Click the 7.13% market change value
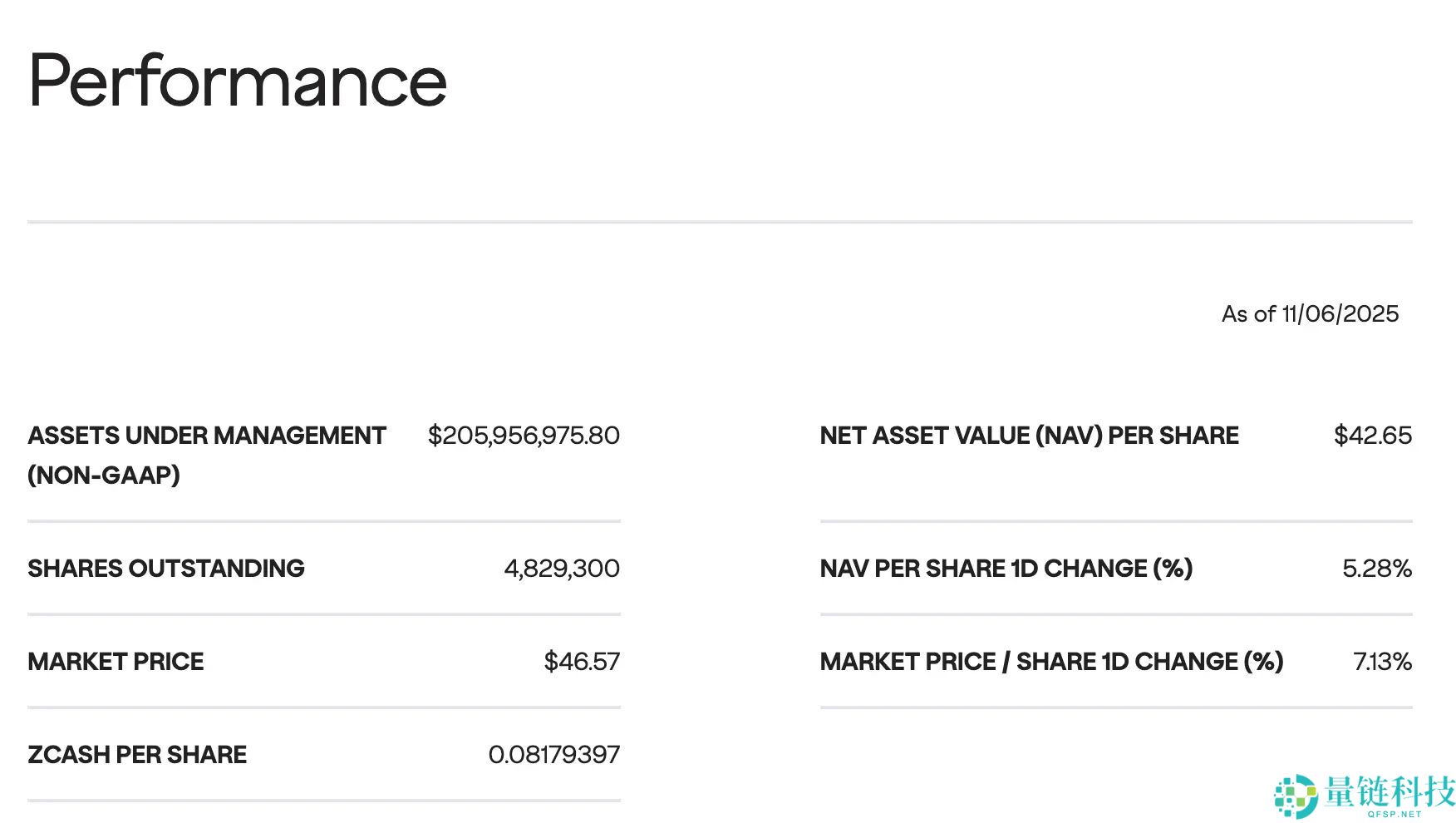The image size is (1456, 823). [1383, 662]
